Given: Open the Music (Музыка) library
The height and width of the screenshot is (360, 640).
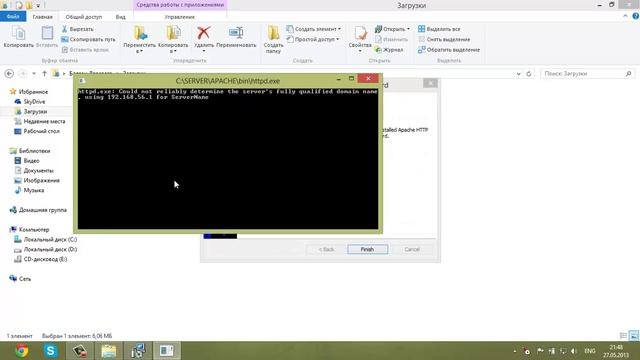Looking at the screenshot, I should [29, 190].
